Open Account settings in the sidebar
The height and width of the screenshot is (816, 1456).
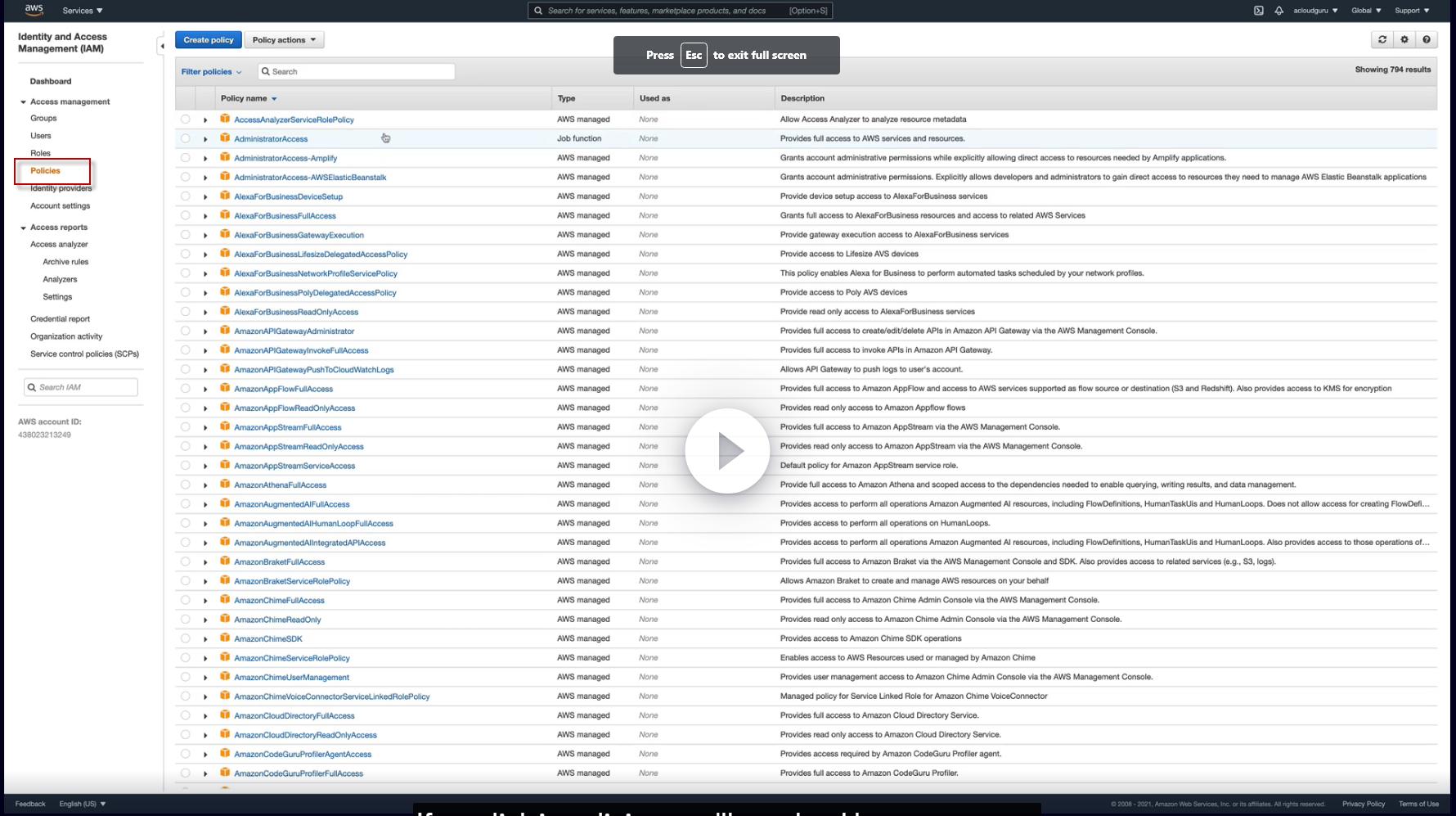[x=61, y=205]
